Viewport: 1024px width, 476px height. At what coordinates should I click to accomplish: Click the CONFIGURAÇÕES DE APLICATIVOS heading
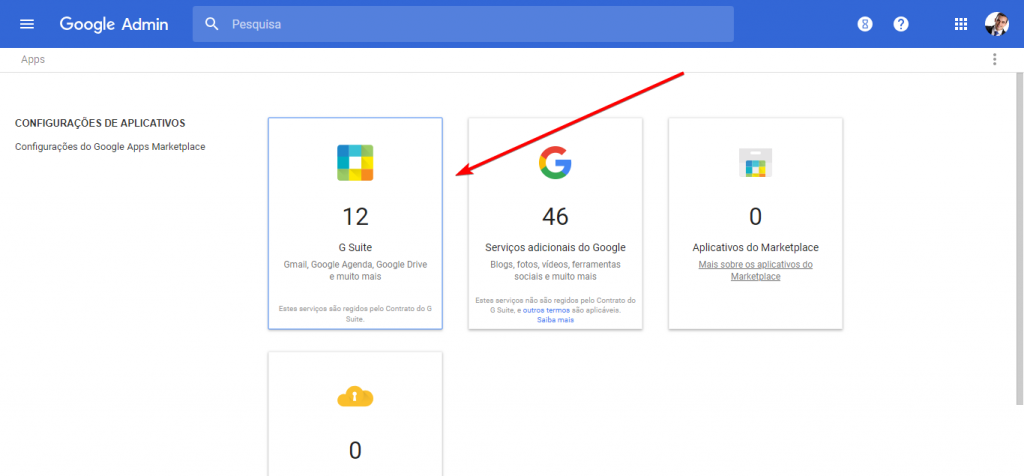pyautogui.click(x=100, y=123)
